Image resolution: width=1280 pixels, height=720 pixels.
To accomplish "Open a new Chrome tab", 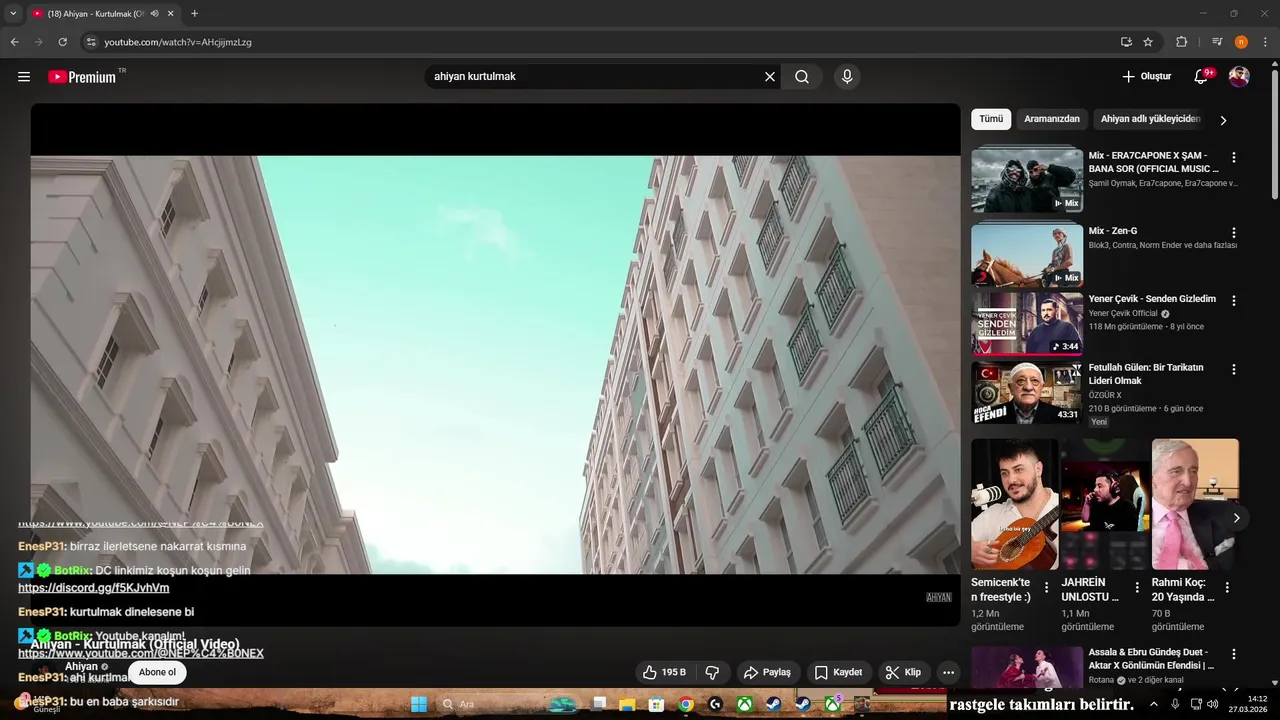I will (x=194, y=14).
